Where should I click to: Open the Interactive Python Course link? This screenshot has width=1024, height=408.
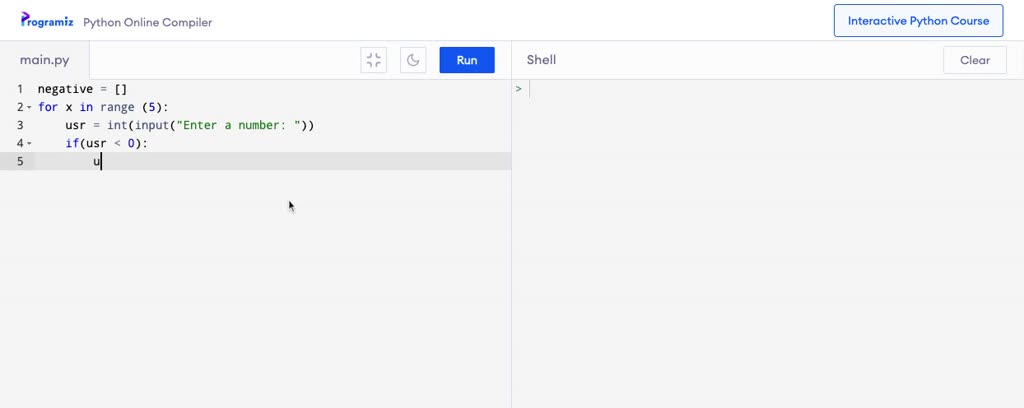tap(918, 21)
